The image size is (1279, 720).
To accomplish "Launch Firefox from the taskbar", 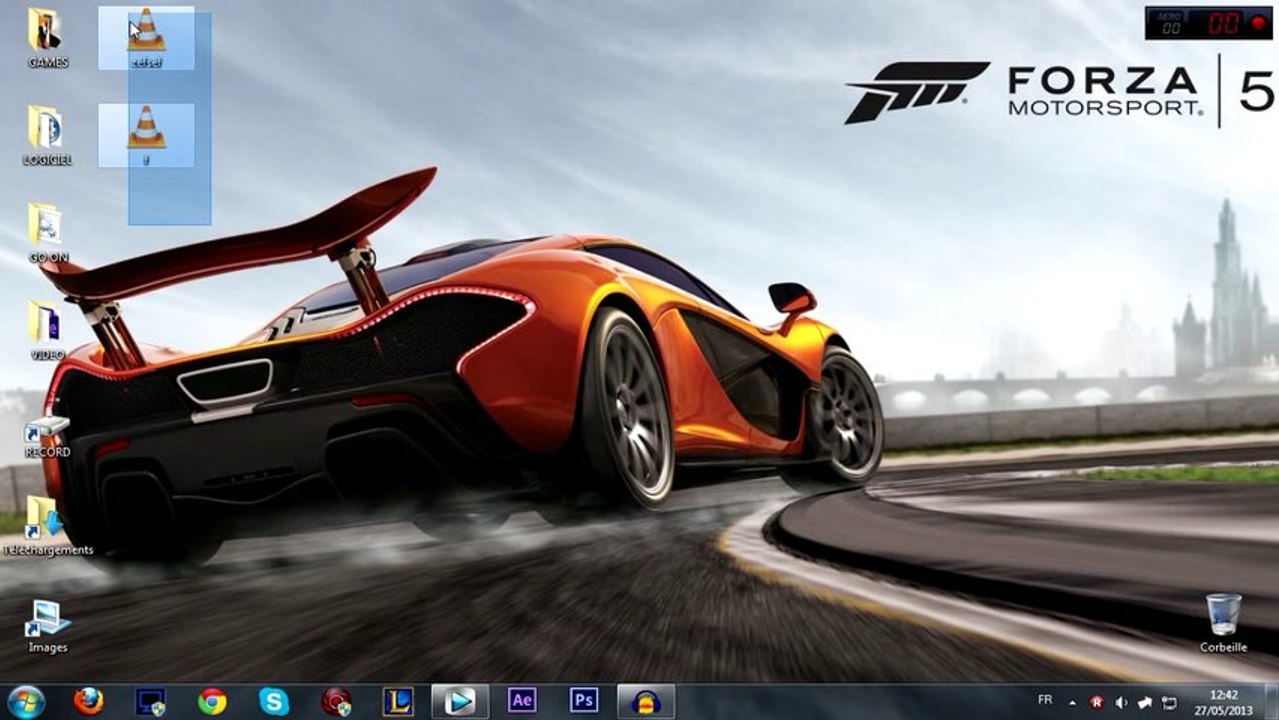I will point(89,701).
